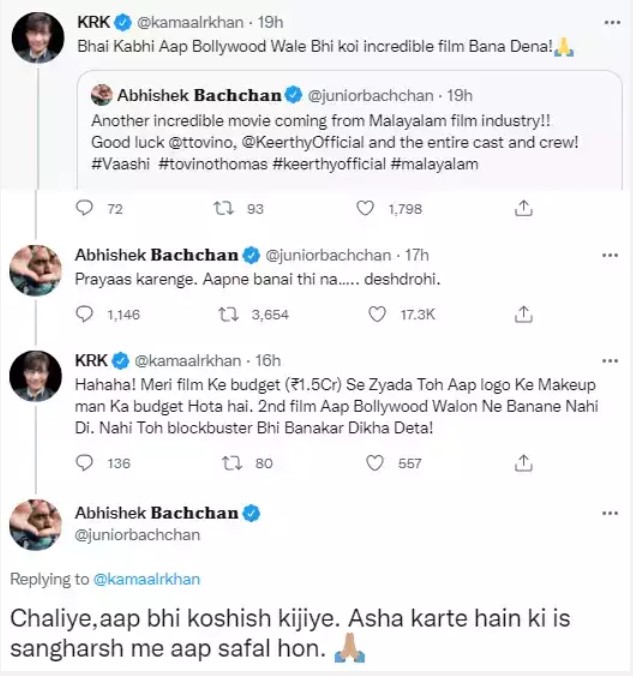Reply to KRK's tweet with 72 replies

86,208
